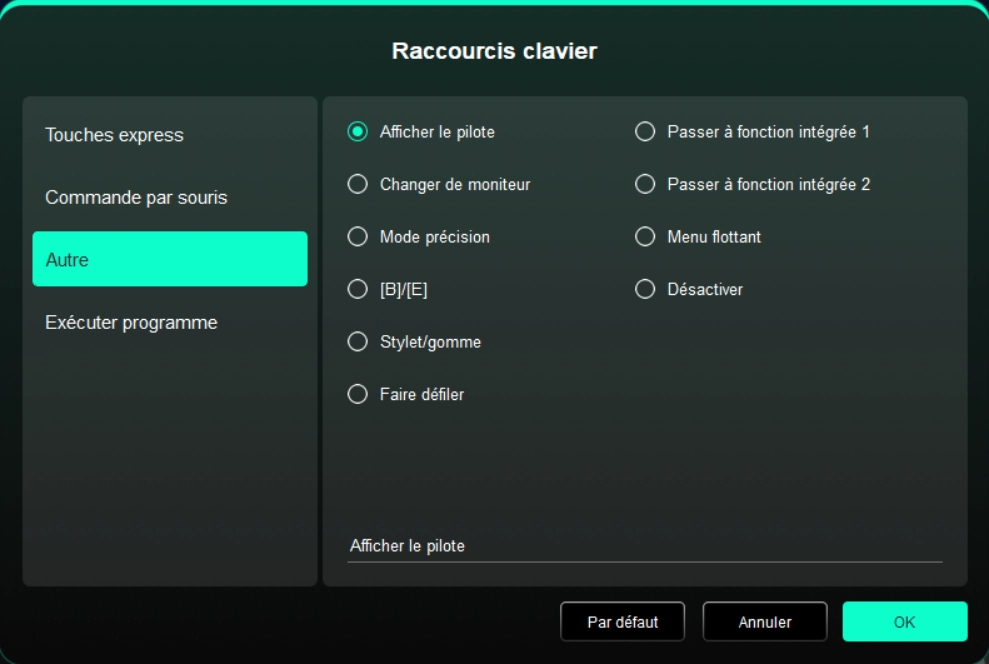Select the Menu flottant radio button
This screenshot has width=989, height=664.
(x=645, y=237)
